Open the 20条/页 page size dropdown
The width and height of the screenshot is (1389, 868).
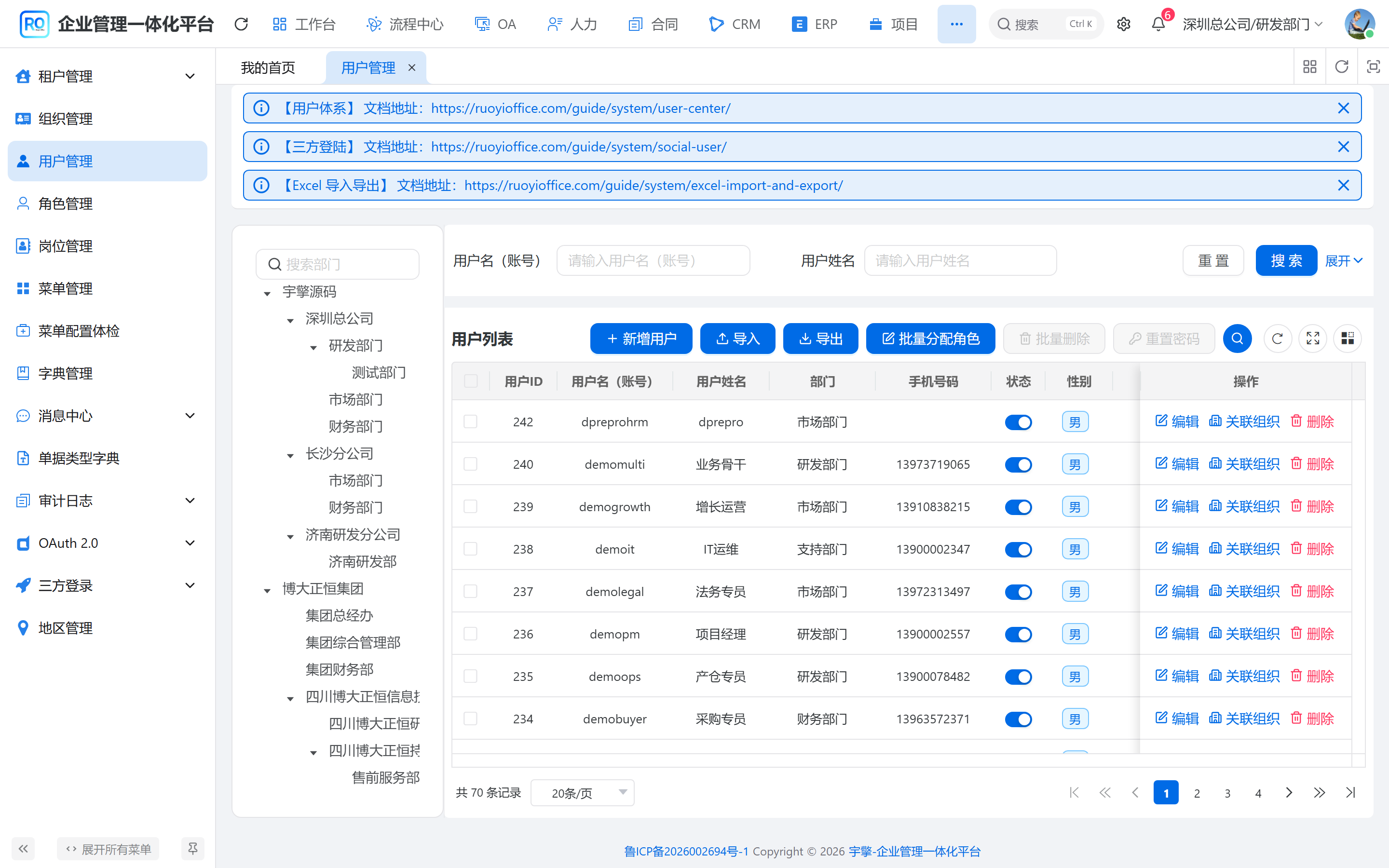(x=582, y=793)
